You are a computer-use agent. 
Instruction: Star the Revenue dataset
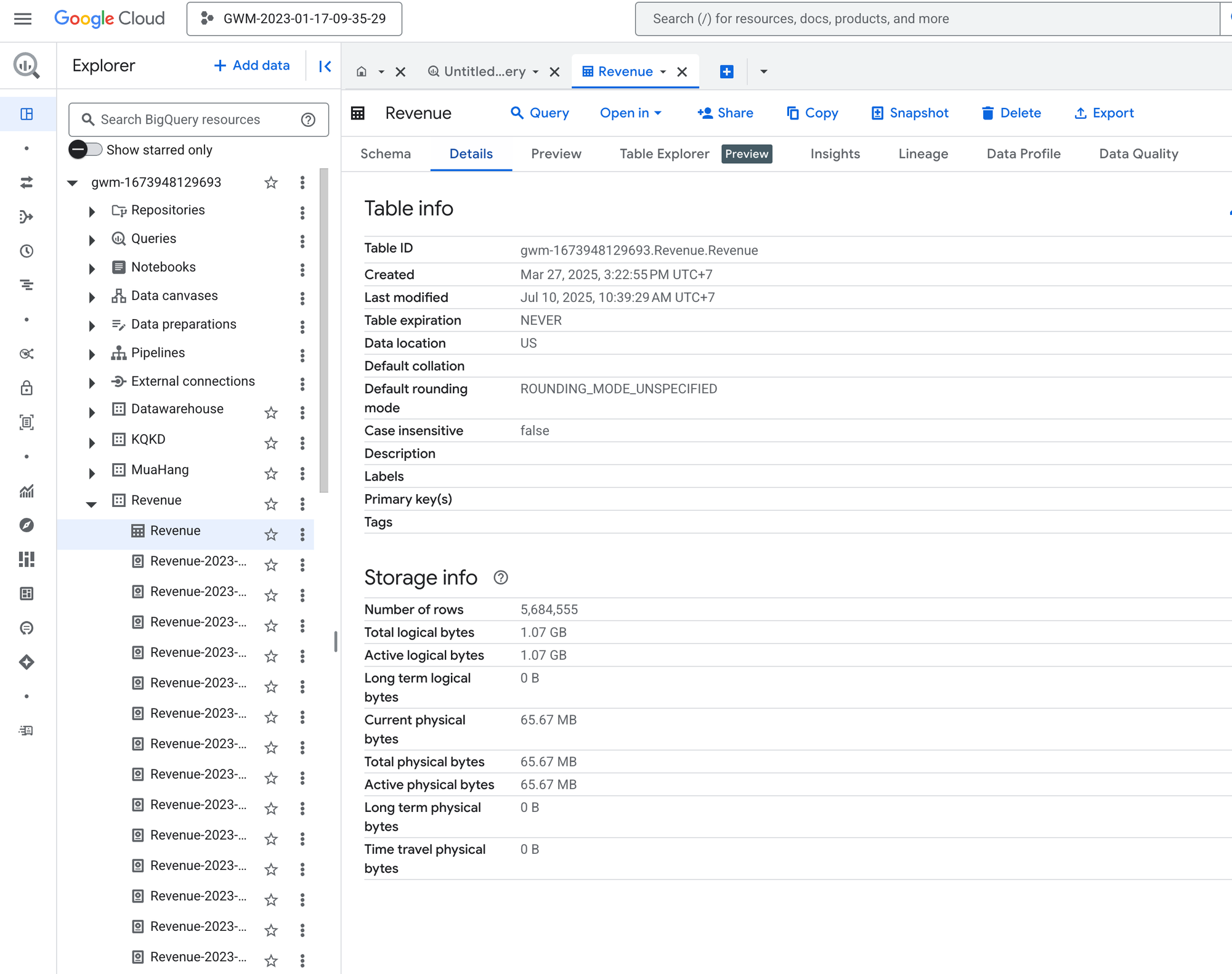coord(271,503)
